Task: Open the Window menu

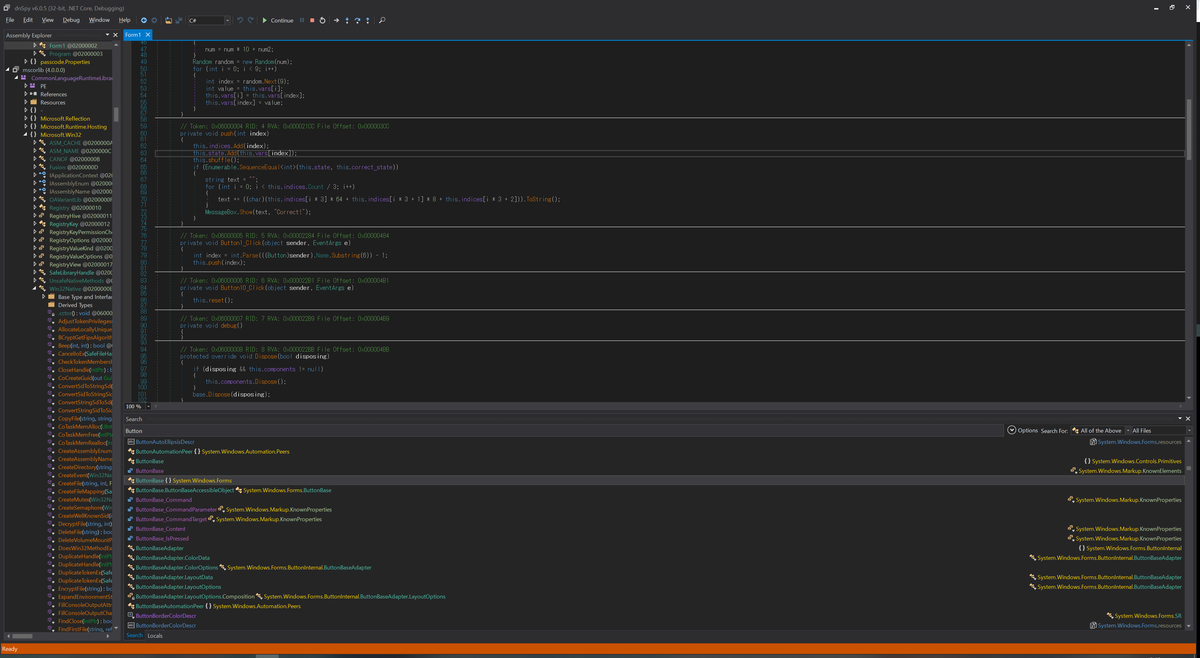Action: point(99,20)
